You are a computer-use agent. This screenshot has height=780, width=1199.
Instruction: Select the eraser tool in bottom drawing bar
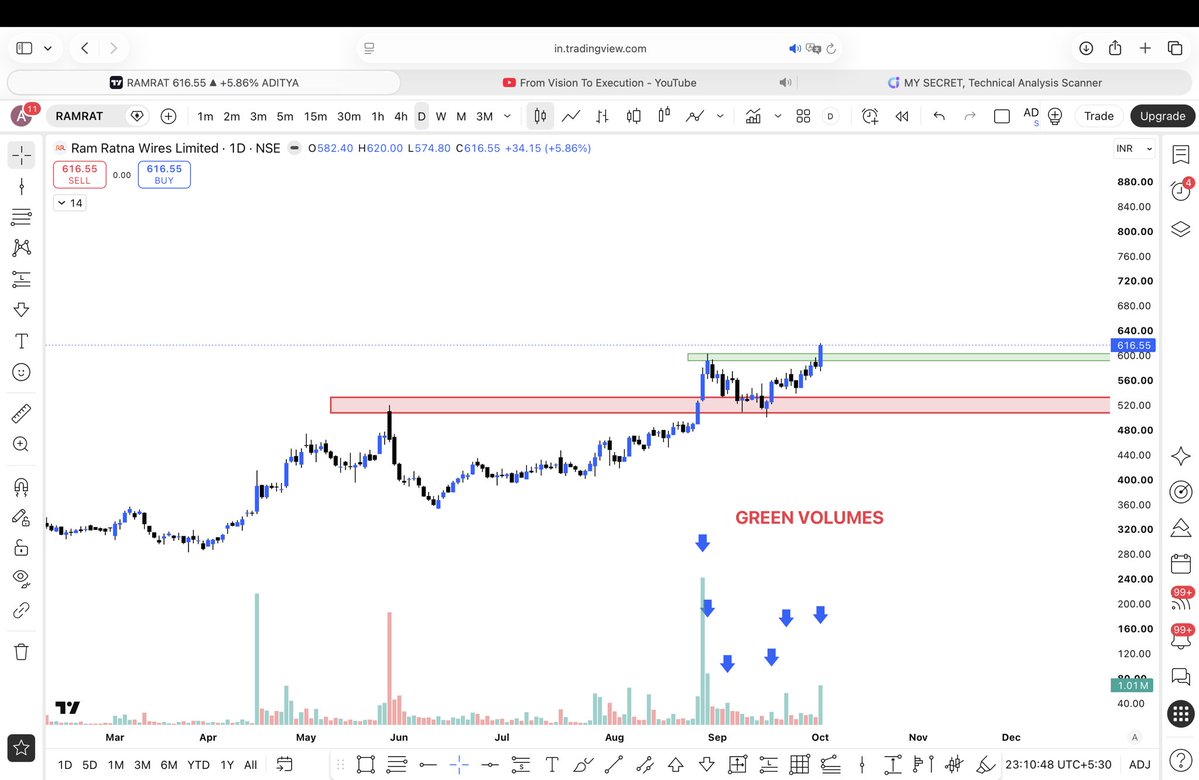click(986, 764)
